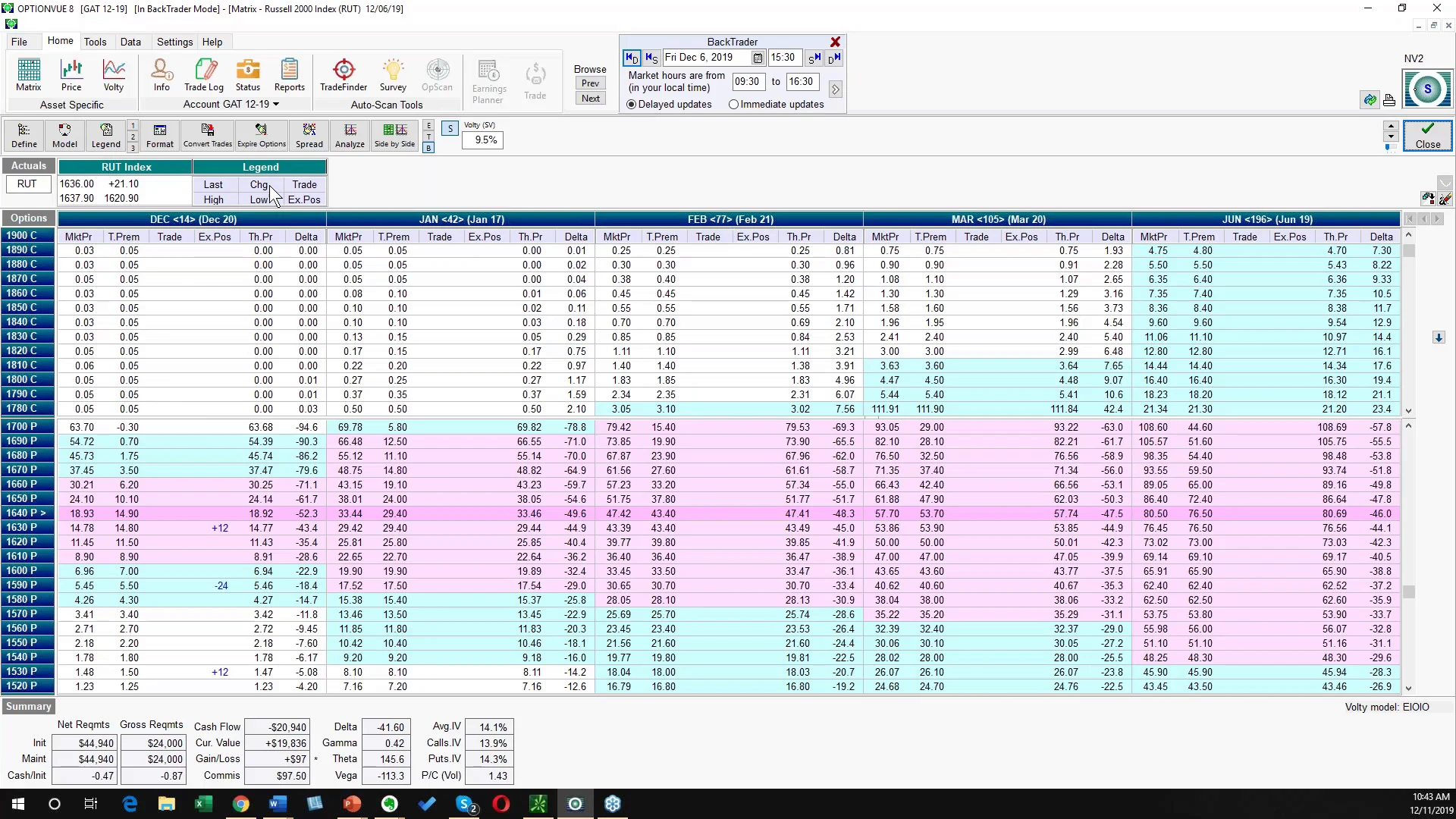The image size is (1456, 819).
Task: Open the Survey auto-scan tool
Action: pyautogui.click(x=393, y=76)
